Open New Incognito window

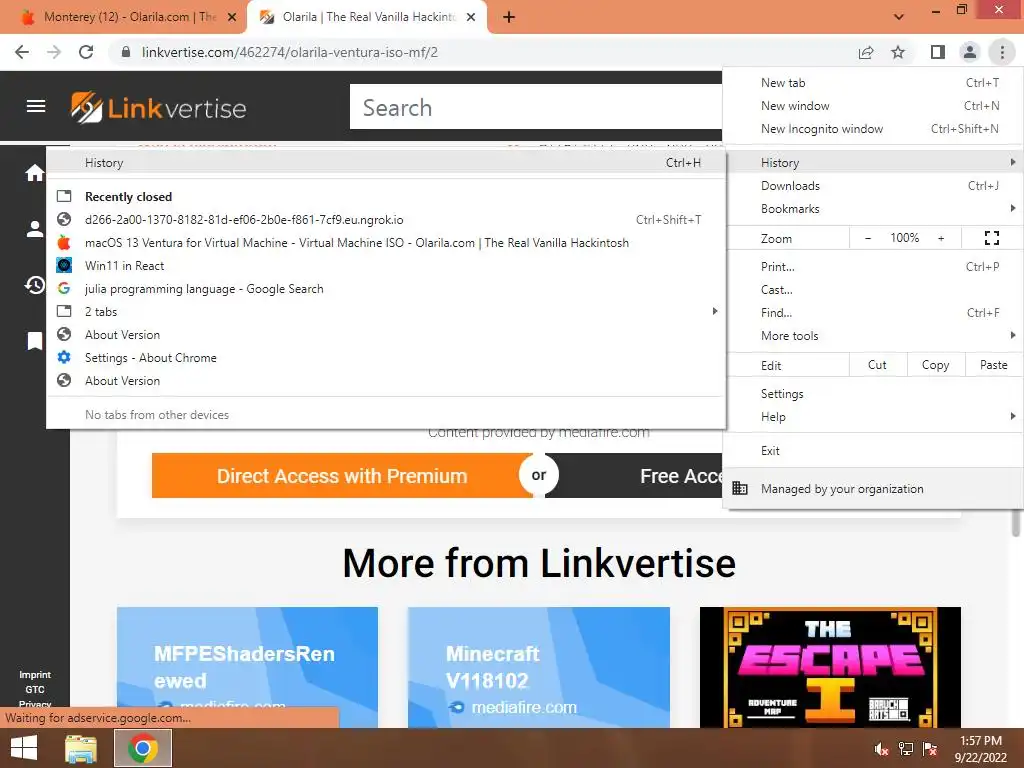click(873, 129)
